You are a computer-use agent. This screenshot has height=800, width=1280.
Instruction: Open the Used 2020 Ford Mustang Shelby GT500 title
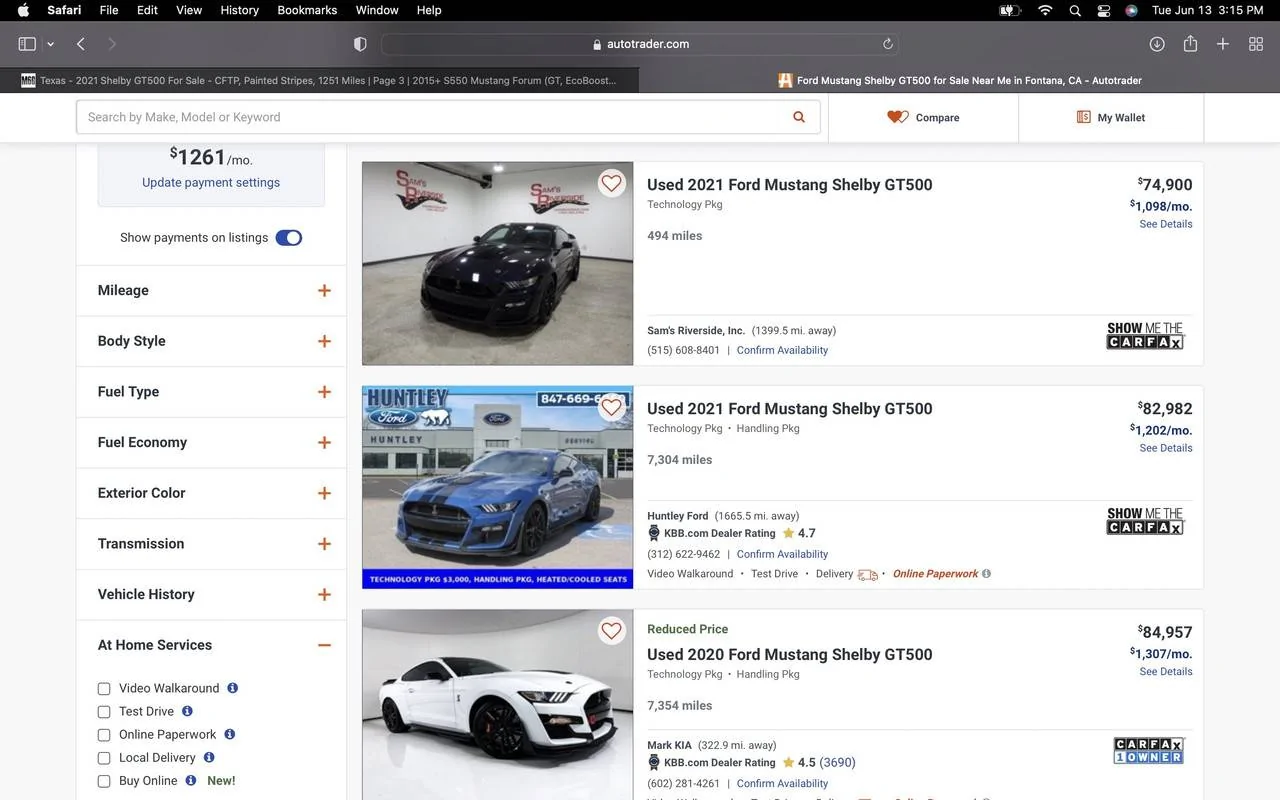point(790,654)
